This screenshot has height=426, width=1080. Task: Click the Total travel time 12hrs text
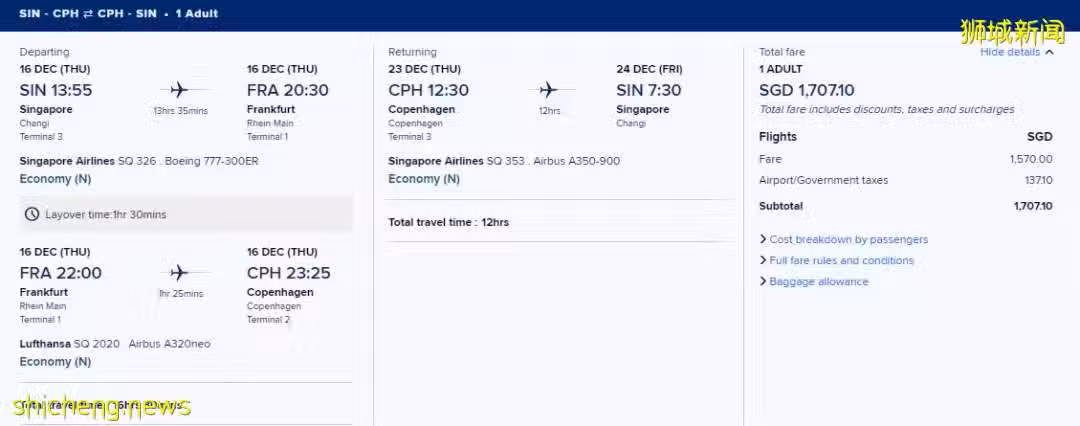448,223
